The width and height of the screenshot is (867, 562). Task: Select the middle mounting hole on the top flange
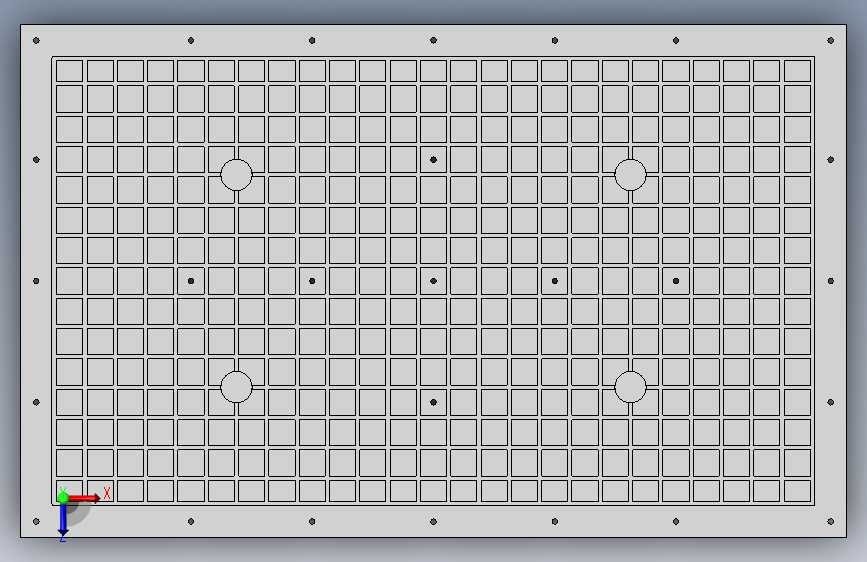(434, 40)
